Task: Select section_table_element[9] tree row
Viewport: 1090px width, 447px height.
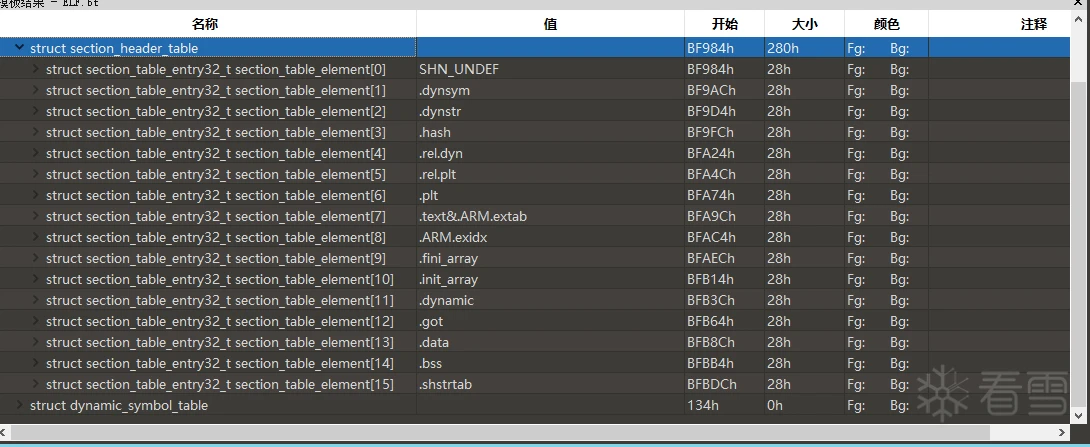Action: point(535,259)
